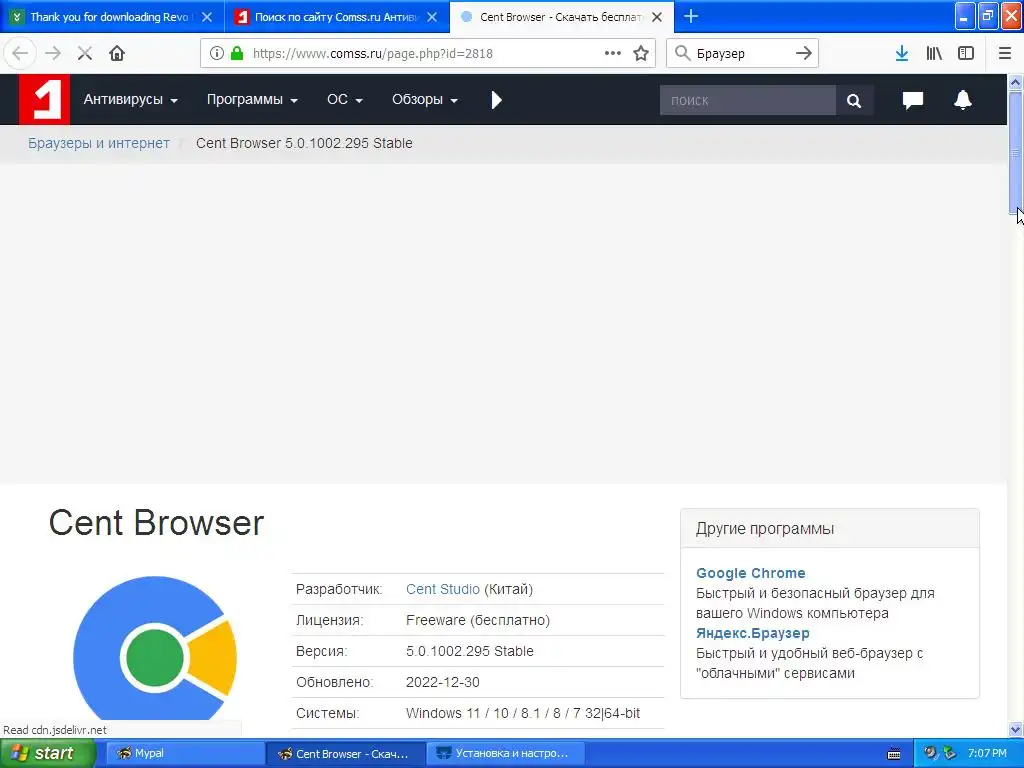1024x768 pixels.
Task: Click the site search magnifier button
Action: coord(854,100)
